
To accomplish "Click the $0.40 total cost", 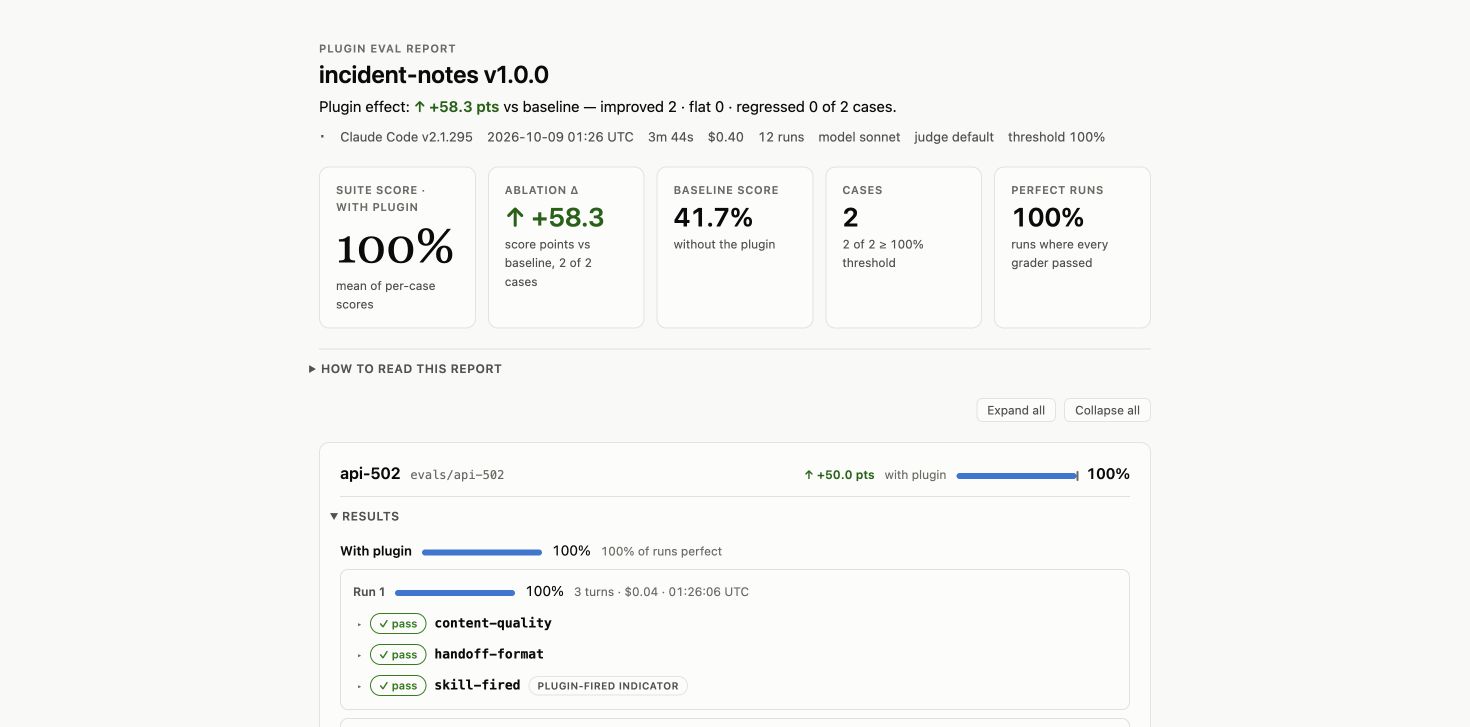I will point(725,137).
